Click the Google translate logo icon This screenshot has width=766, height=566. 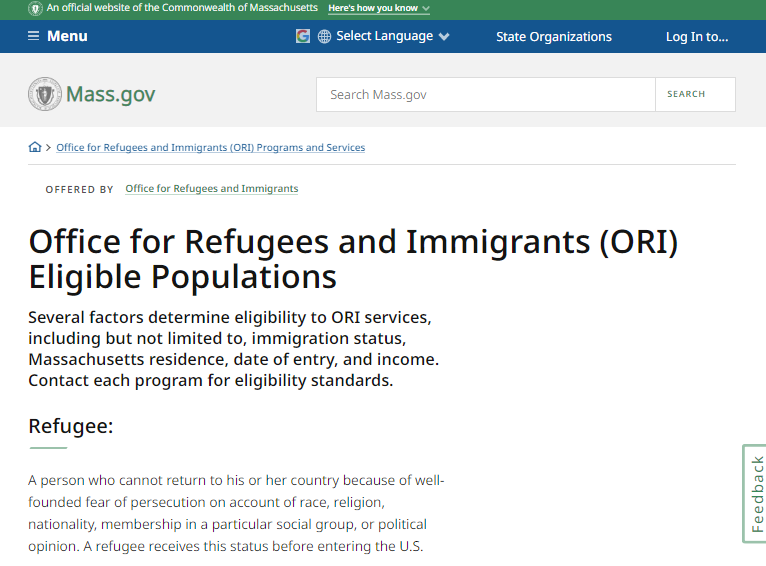(x=303, y=36)
